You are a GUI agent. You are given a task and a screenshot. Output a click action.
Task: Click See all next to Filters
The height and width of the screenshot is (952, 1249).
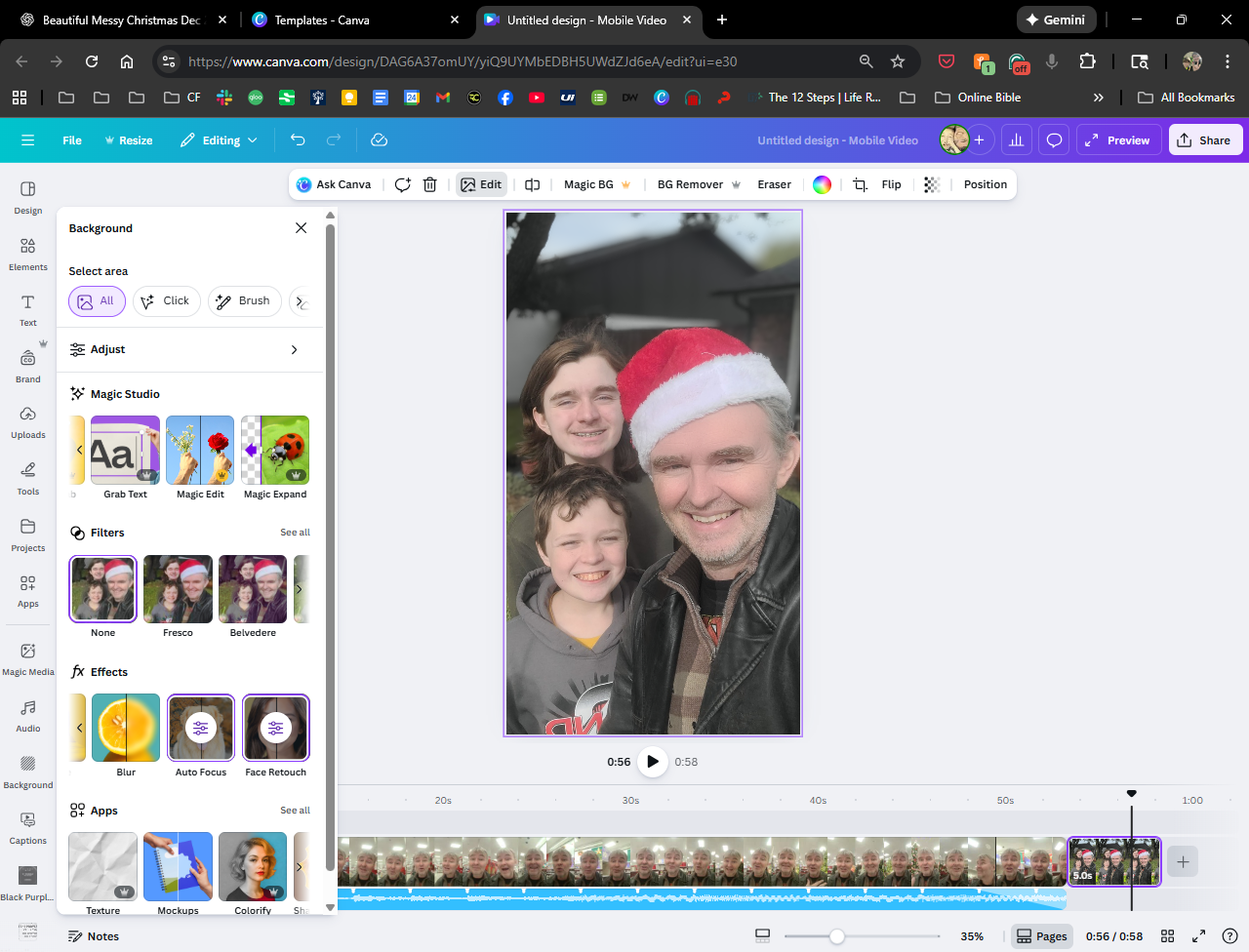[295, 533]
